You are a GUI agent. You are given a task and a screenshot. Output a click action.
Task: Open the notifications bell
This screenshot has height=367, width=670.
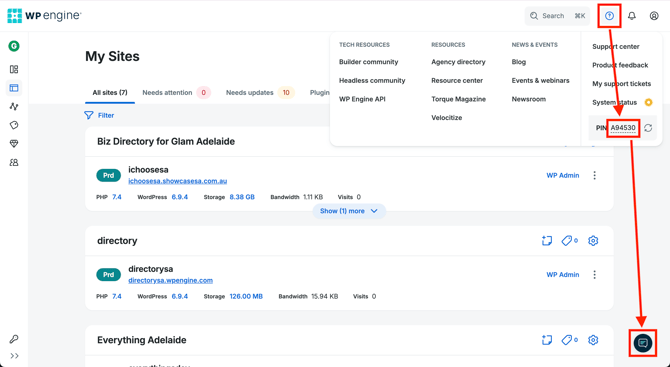click(632, 16)
